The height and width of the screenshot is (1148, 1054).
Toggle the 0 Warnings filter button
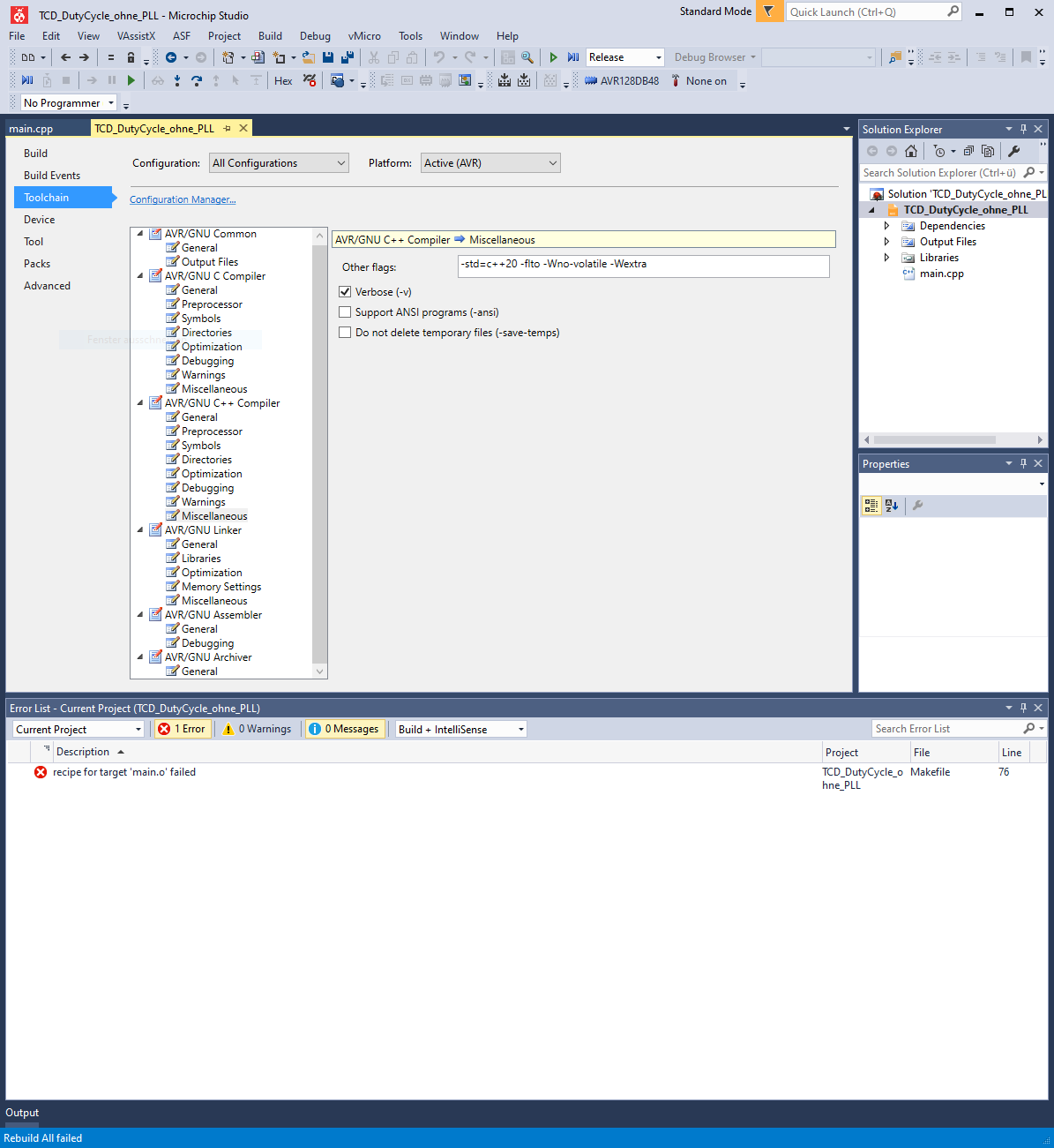pos(258,729)
